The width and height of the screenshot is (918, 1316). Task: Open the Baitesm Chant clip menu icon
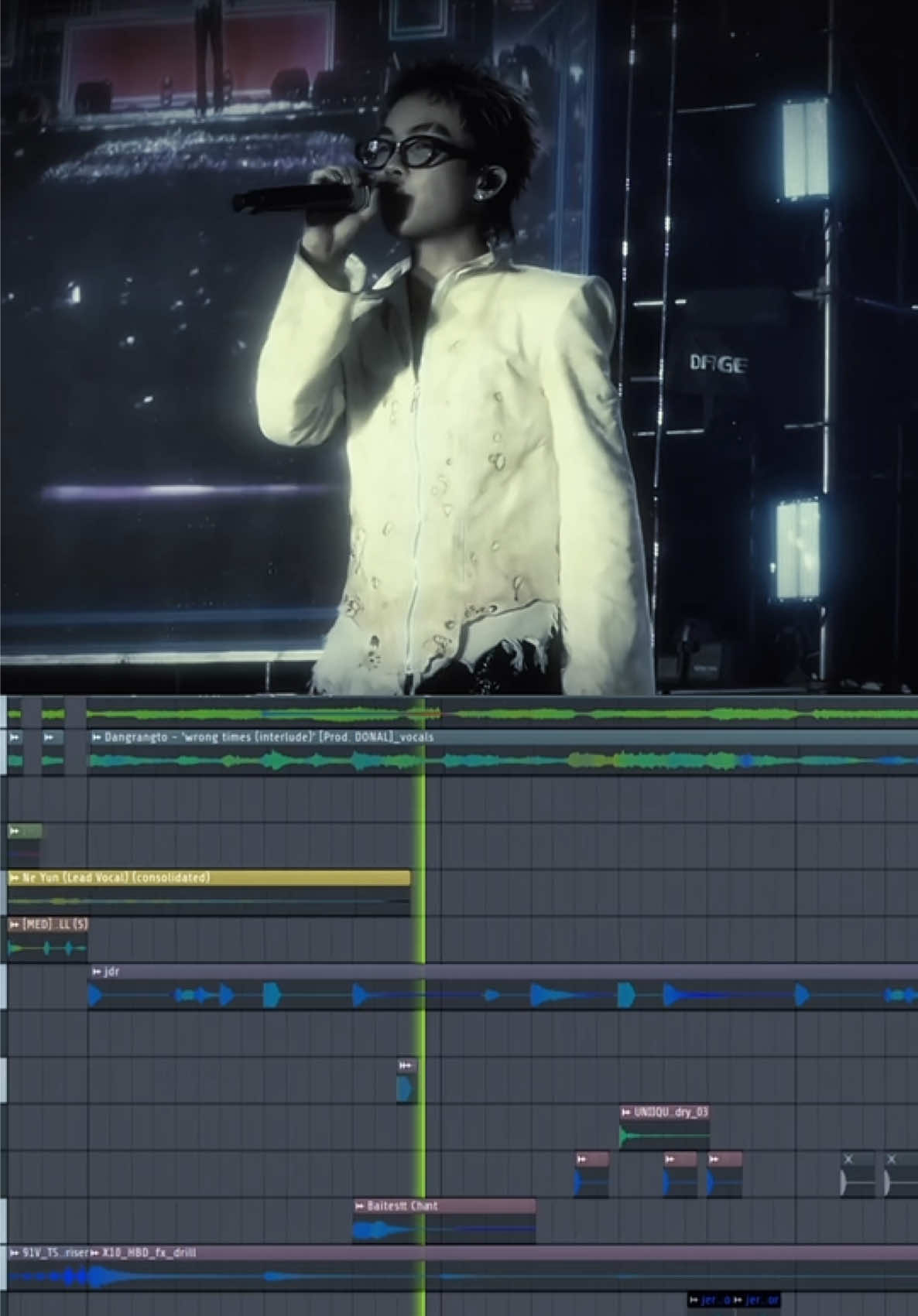359,1206
